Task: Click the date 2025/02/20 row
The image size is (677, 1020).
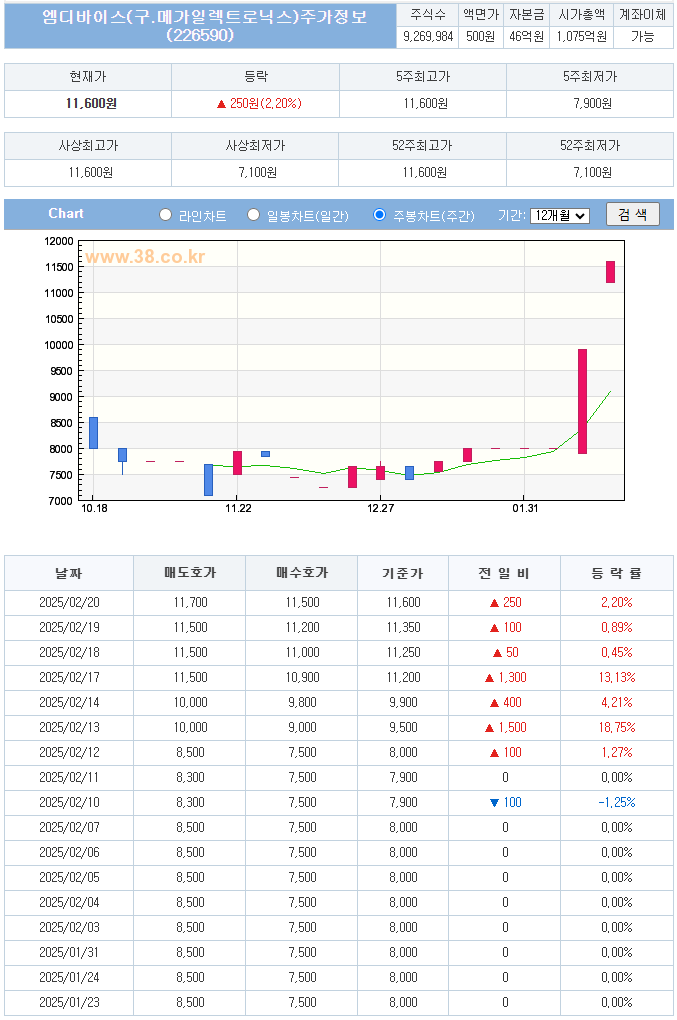Action: (339, 602)
